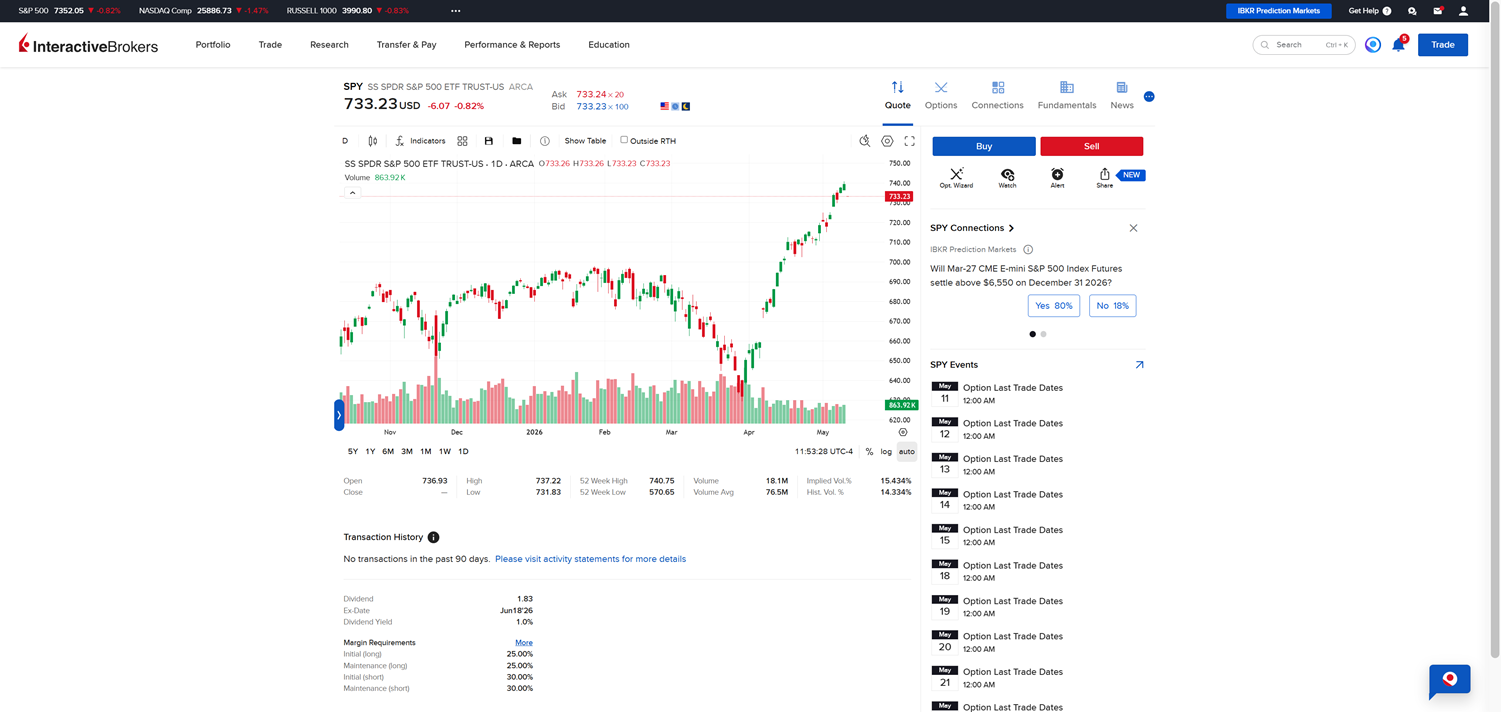
Task: Create a price alert using the Alert icon
Action: coord(1057,178)
